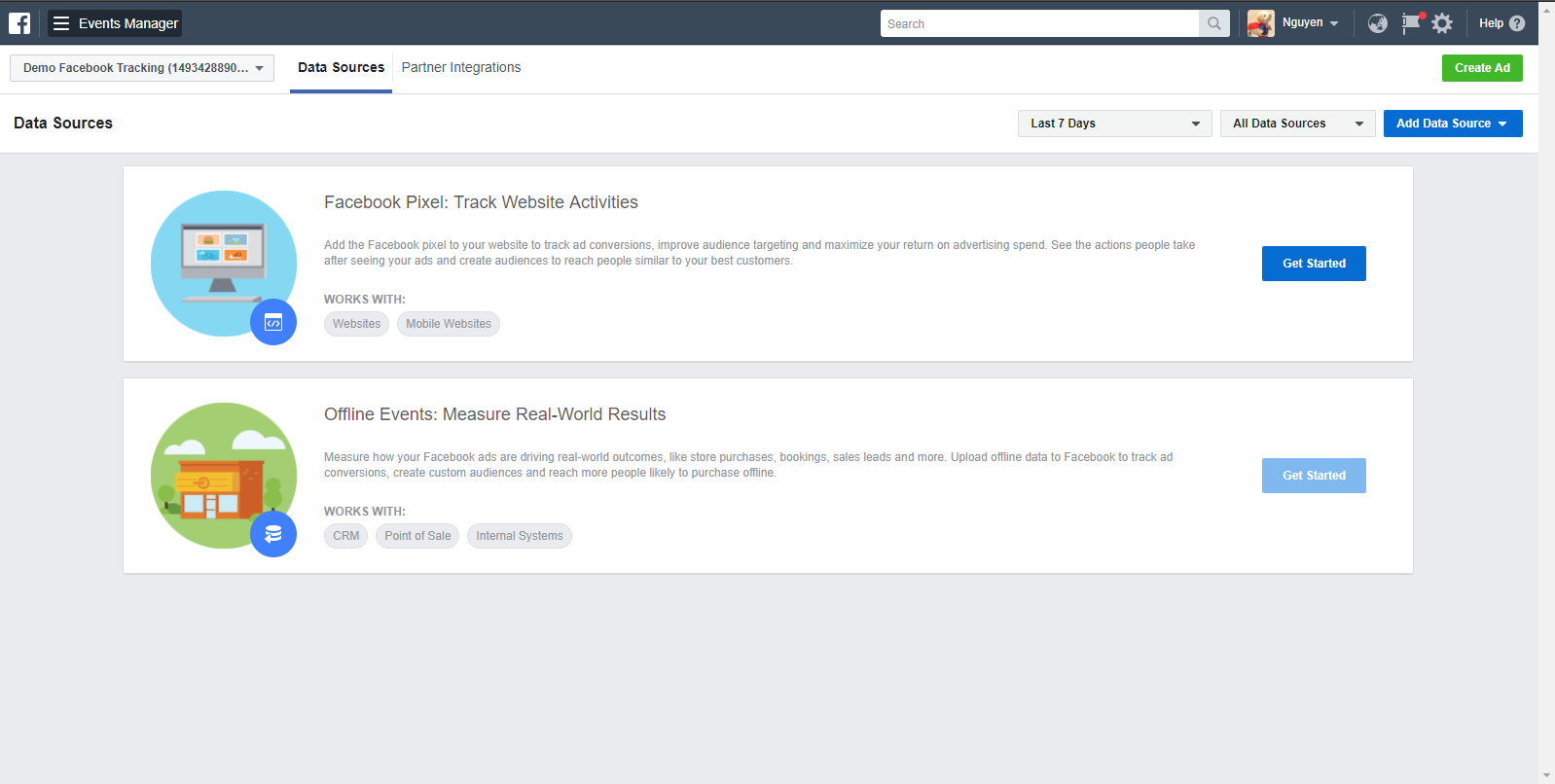
Task: Expand the All Data Sources filter
Action: pos(1297,124)
